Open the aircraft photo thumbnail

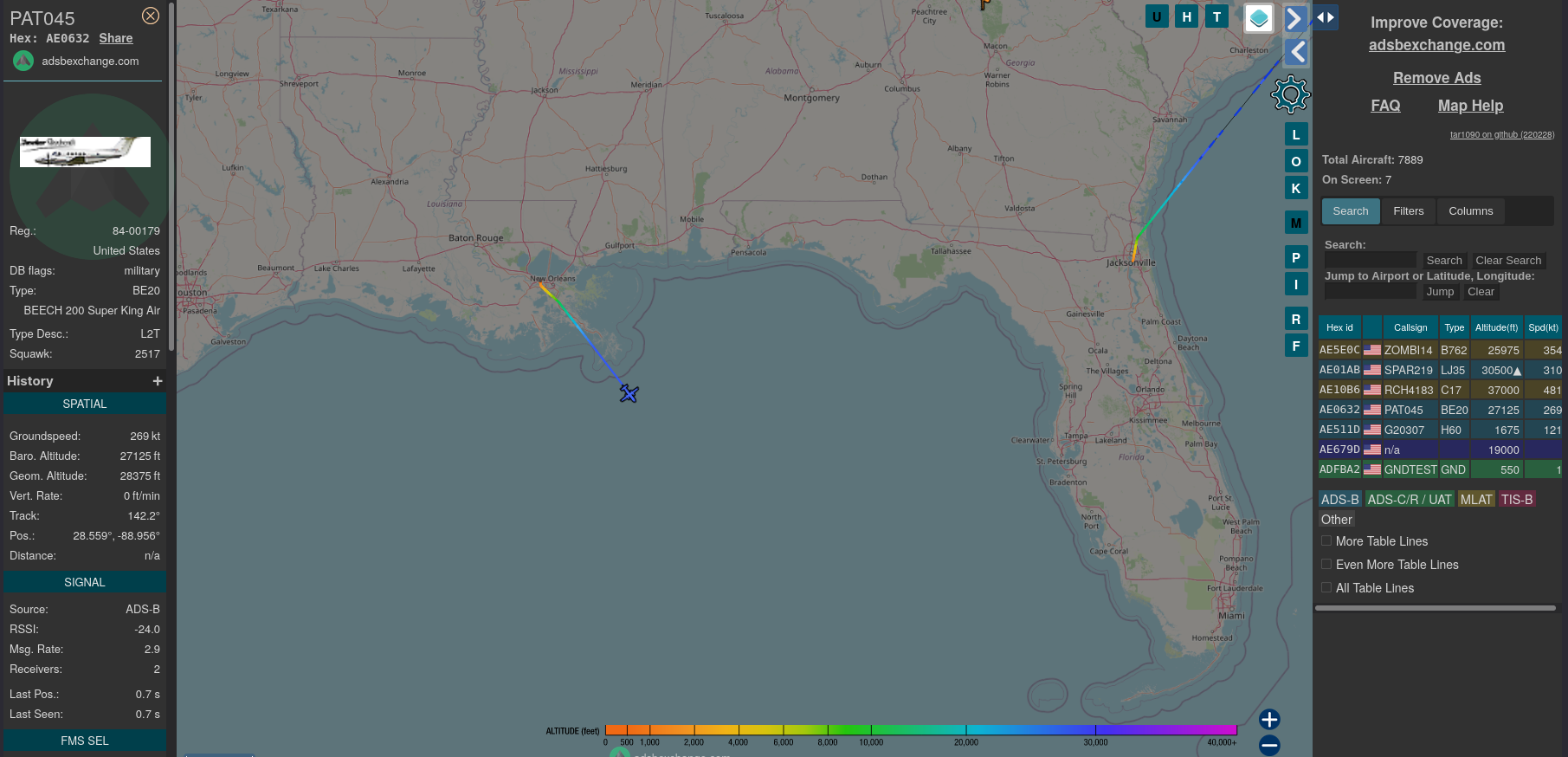[85, 152]
